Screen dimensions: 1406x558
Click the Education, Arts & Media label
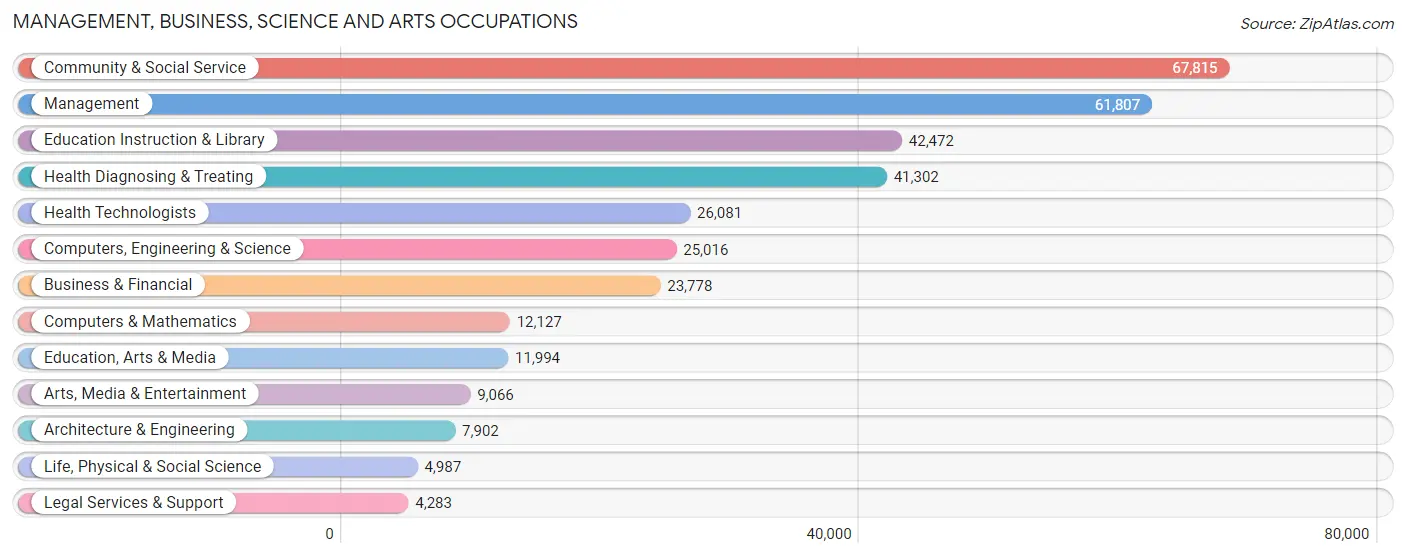[x=130, y=357]
